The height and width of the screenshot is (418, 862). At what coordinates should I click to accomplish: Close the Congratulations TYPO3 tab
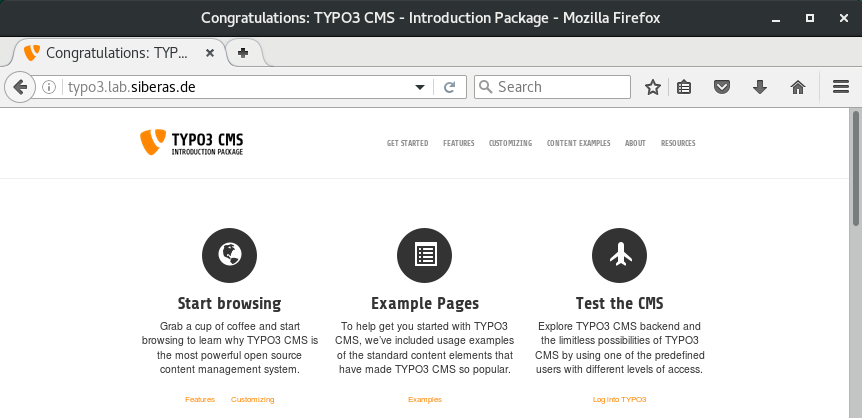pos(210,53)
